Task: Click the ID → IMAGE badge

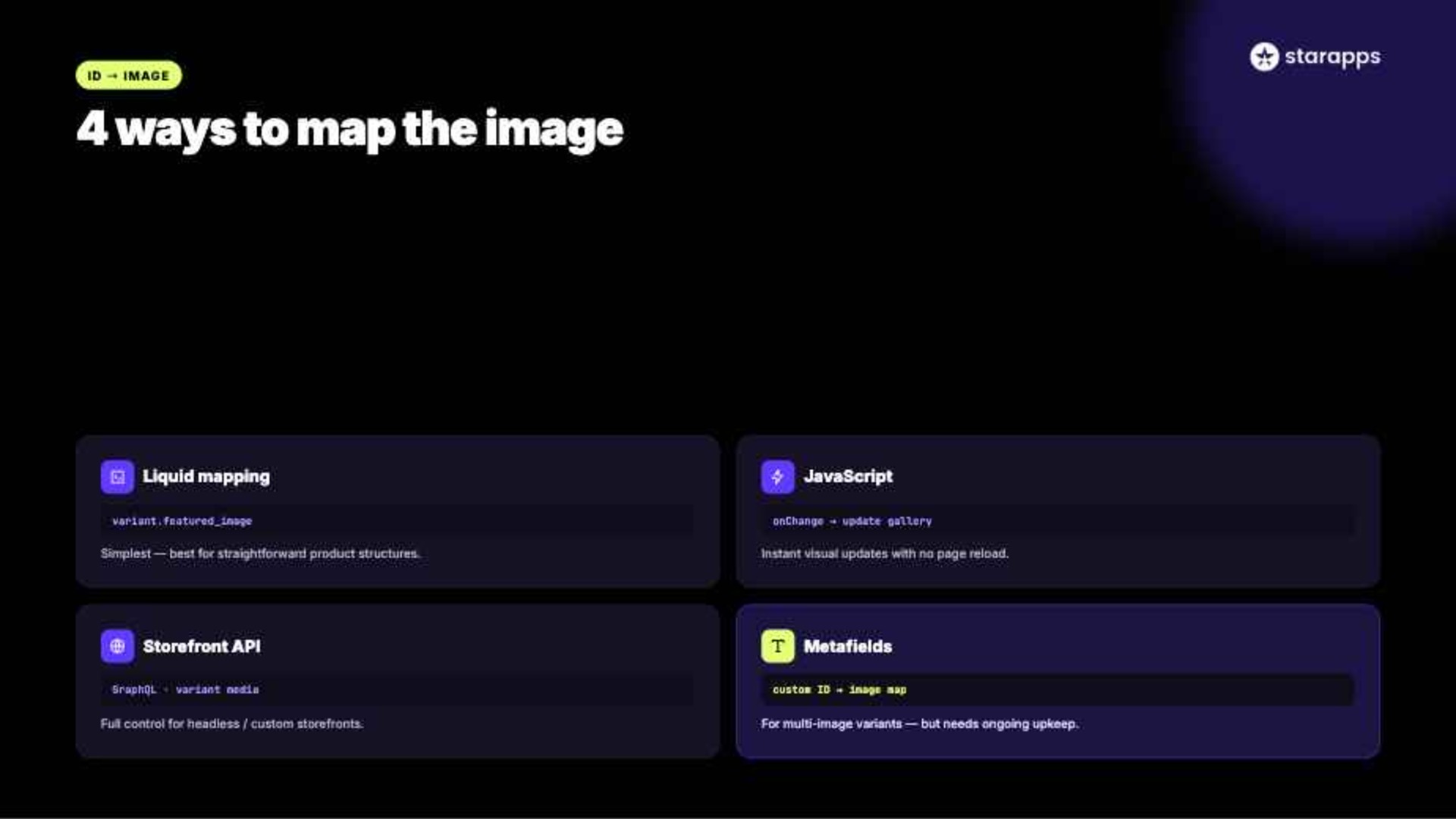Action: click(x=129, y=76)
